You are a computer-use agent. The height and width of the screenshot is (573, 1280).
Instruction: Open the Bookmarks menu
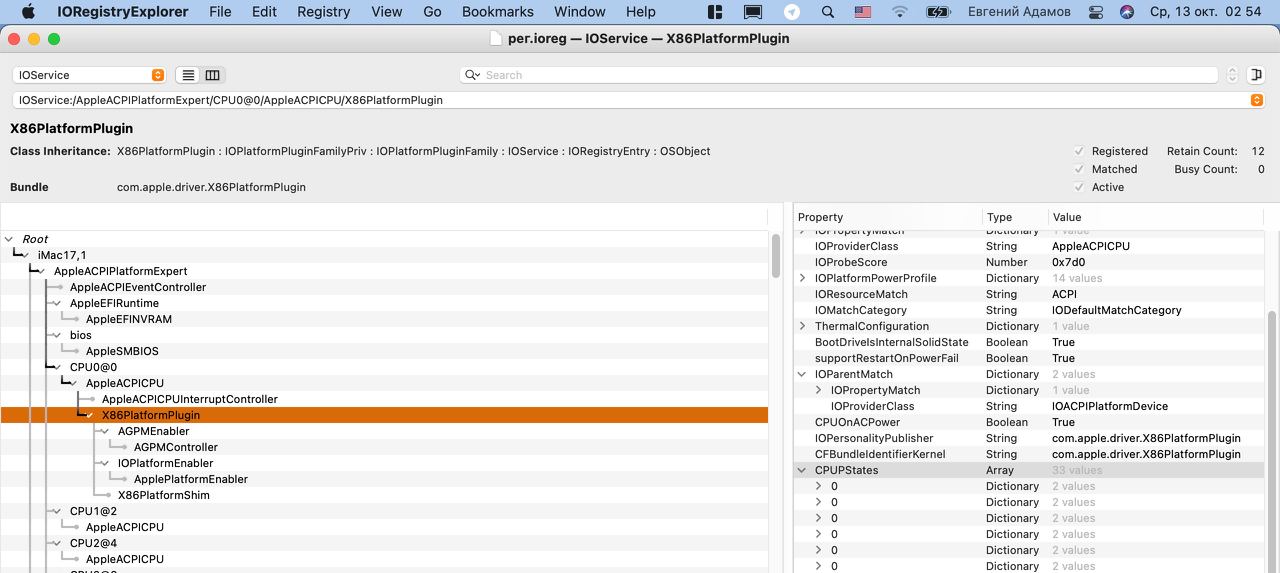498,12
